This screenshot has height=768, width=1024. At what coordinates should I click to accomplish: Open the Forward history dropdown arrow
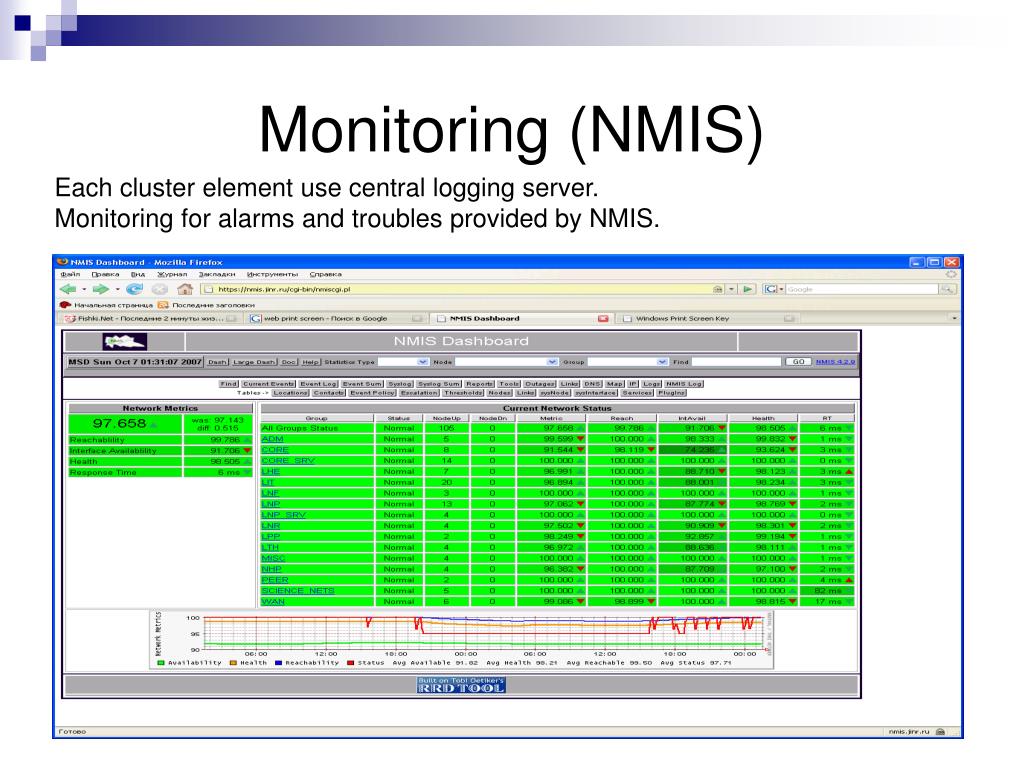118,289
